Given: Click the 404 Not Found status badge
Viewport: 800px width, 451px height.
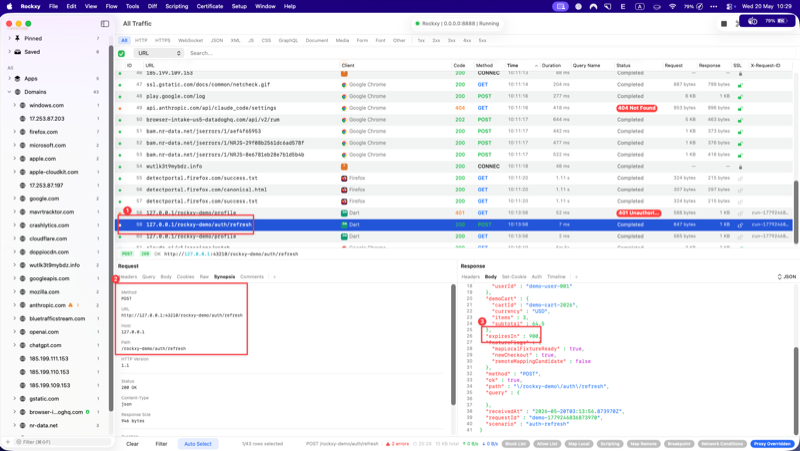Looking at the screenshot, I should click(636, 108).
